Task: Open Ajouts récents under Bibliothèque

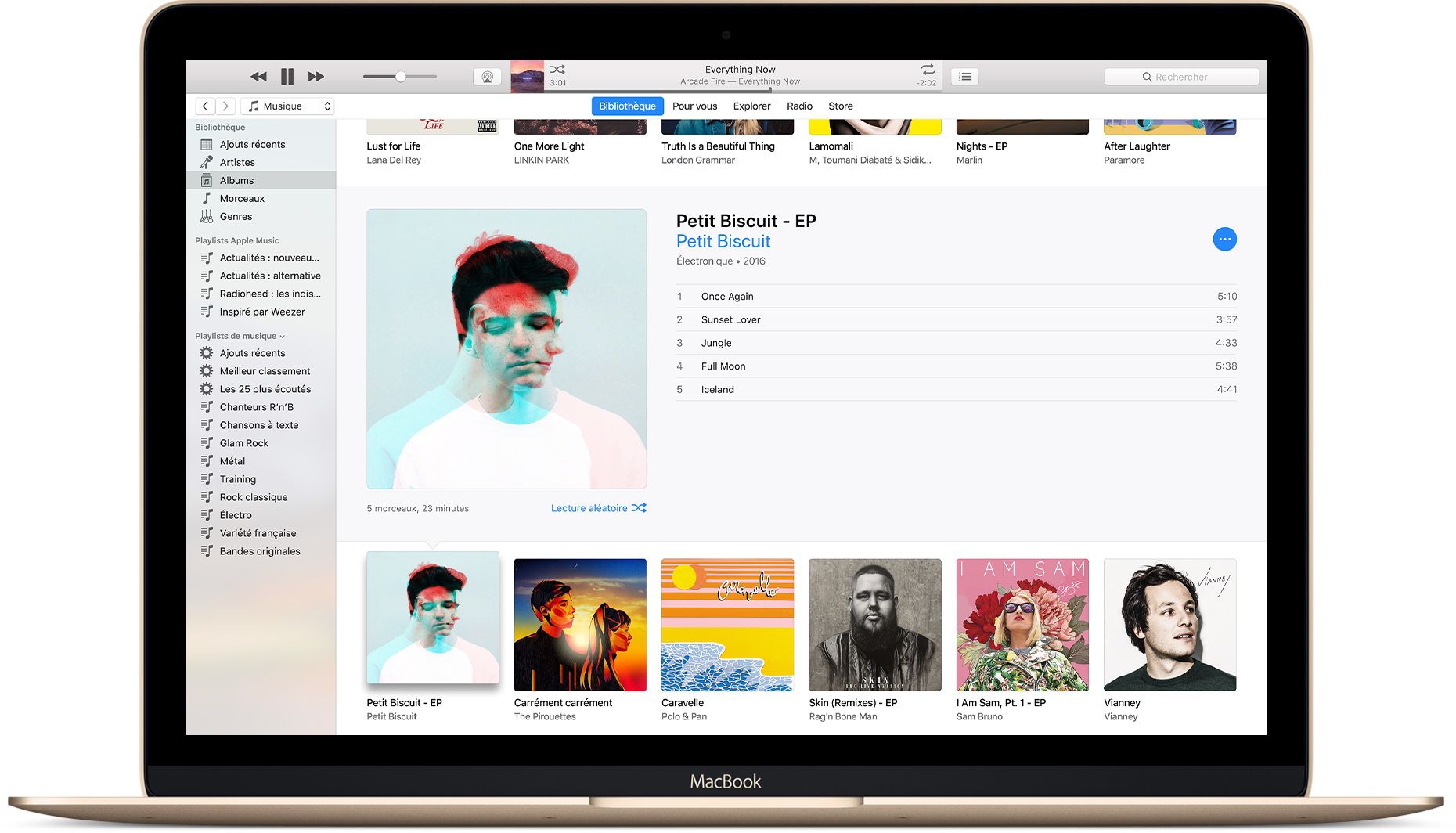Action: [261, 144]
